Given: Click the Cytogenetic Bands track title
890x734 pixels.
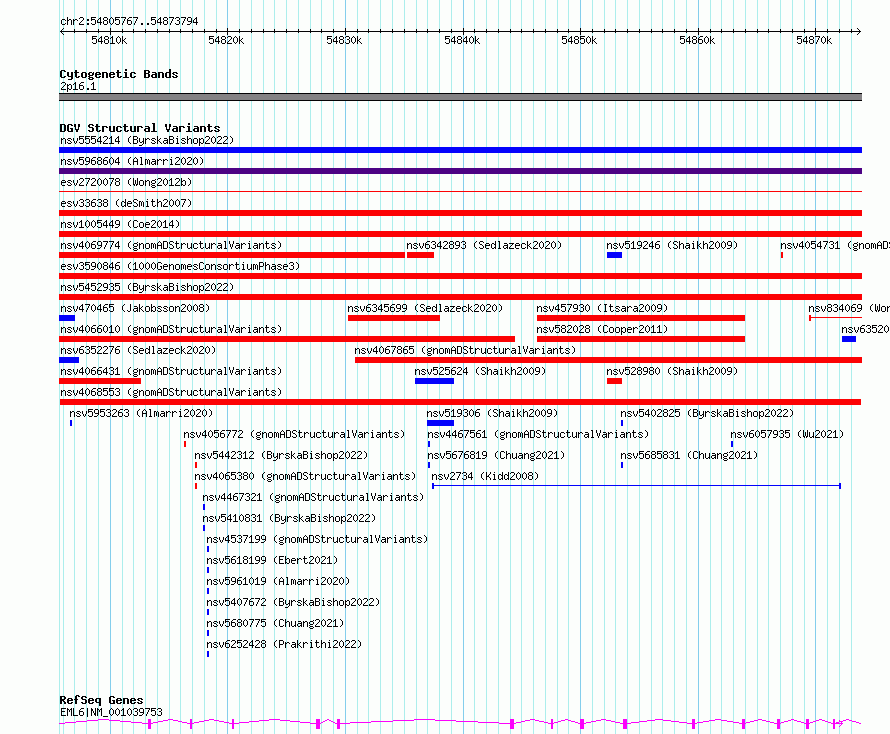Looking at the screenshot, I should 119,74.
